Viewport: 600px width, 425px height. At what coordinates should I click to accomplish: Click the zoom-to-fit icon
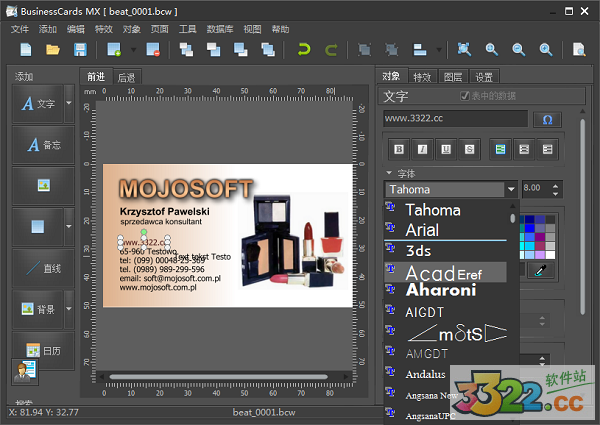coord(464,50)
